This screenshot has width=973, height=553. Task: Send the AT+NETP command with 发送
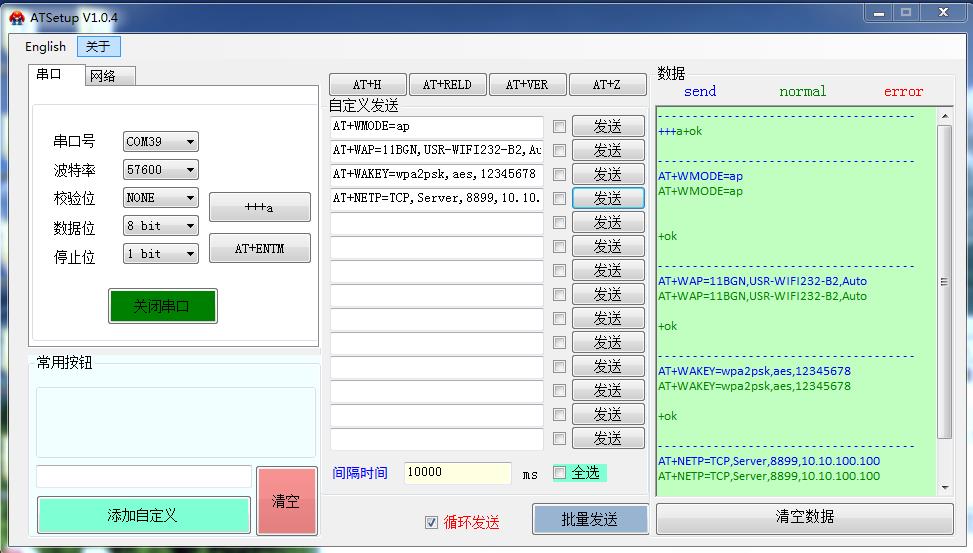coord(608,198)
